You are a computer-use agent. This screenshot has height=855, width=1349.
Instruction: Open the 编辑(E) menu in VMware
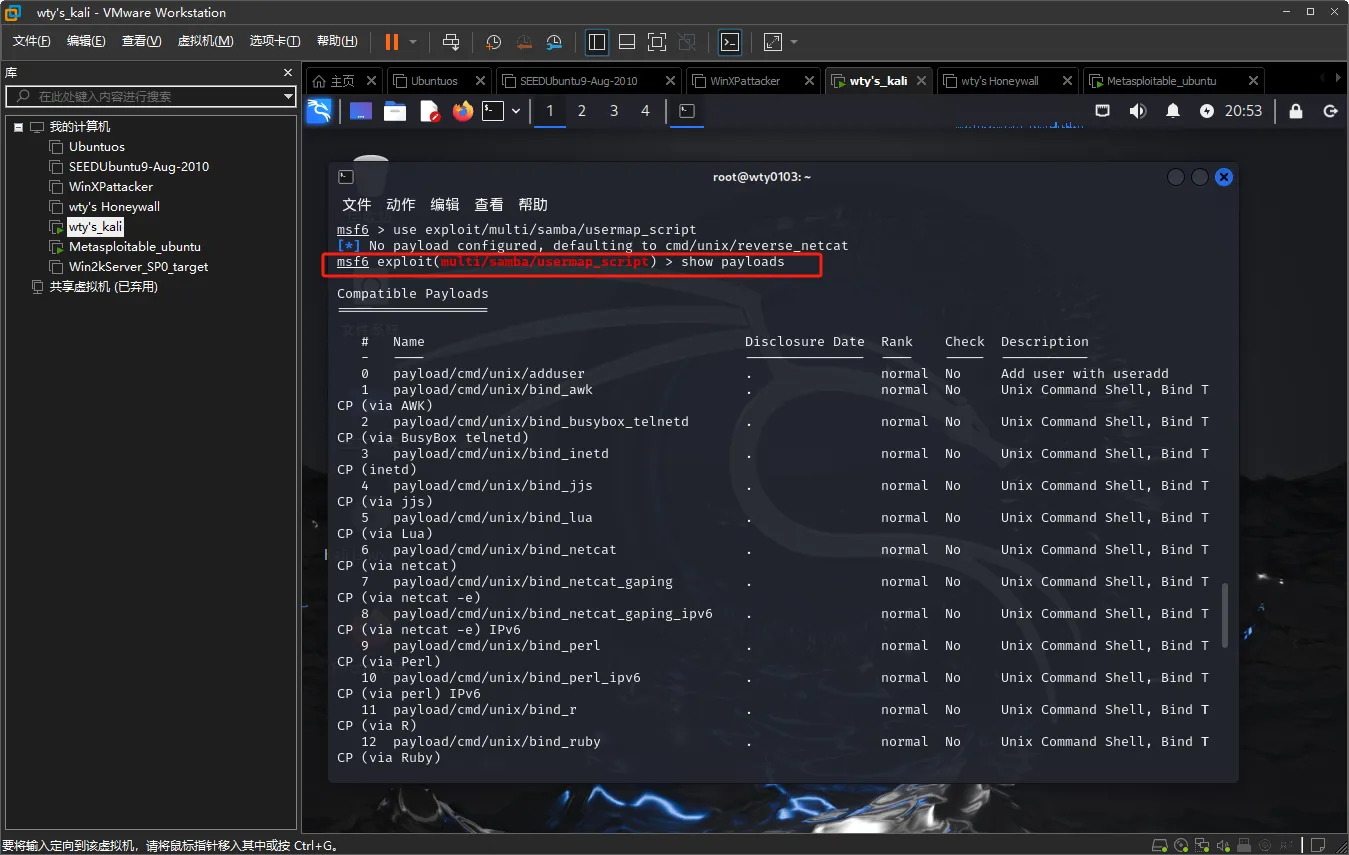pyautogui.click(x=86, y=41)
